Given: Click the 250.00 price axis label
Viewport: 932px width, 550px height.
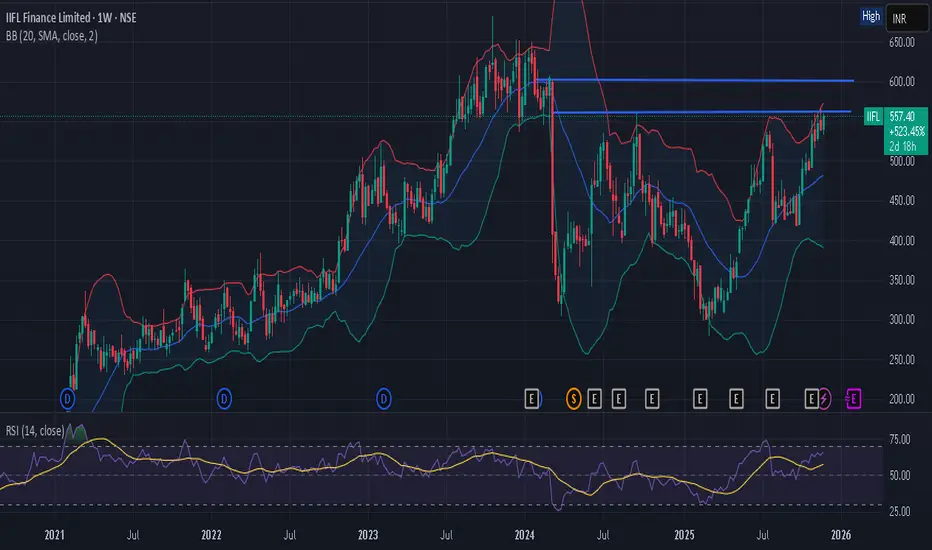Looking at the screenshot, I should 902,359.
